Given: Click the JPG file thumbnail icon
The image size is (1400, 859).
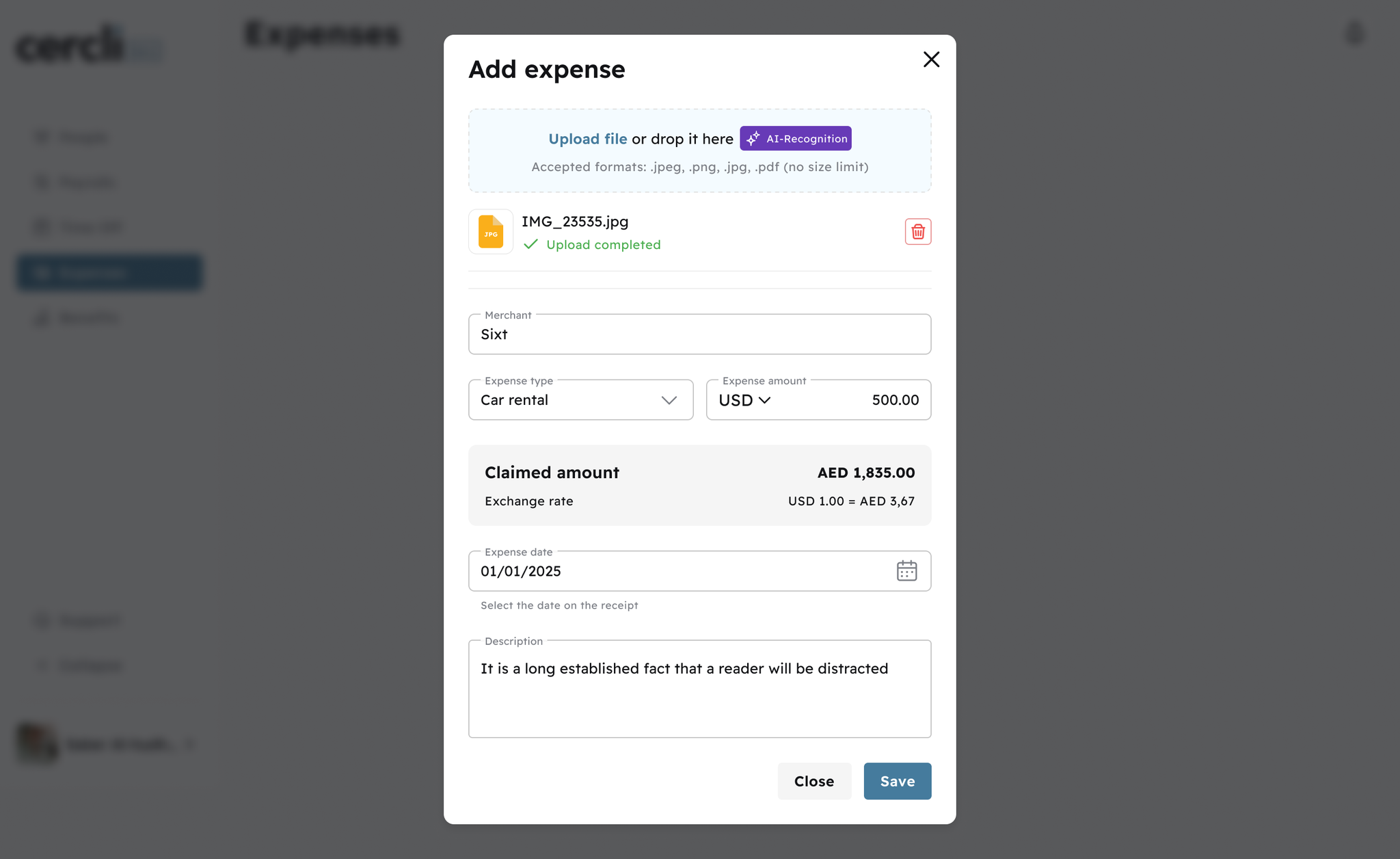Looking at the screenshot, I should [x=491, y=232].
